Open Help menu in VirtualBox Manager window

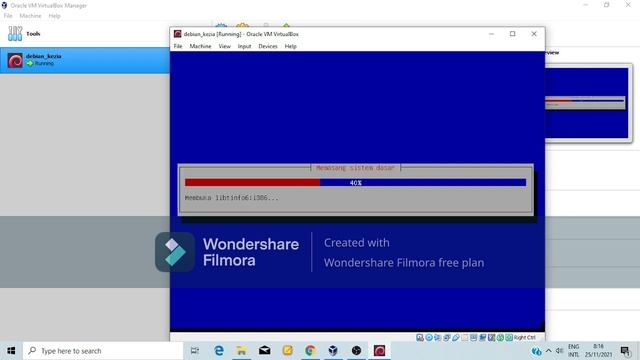point(54,16)
